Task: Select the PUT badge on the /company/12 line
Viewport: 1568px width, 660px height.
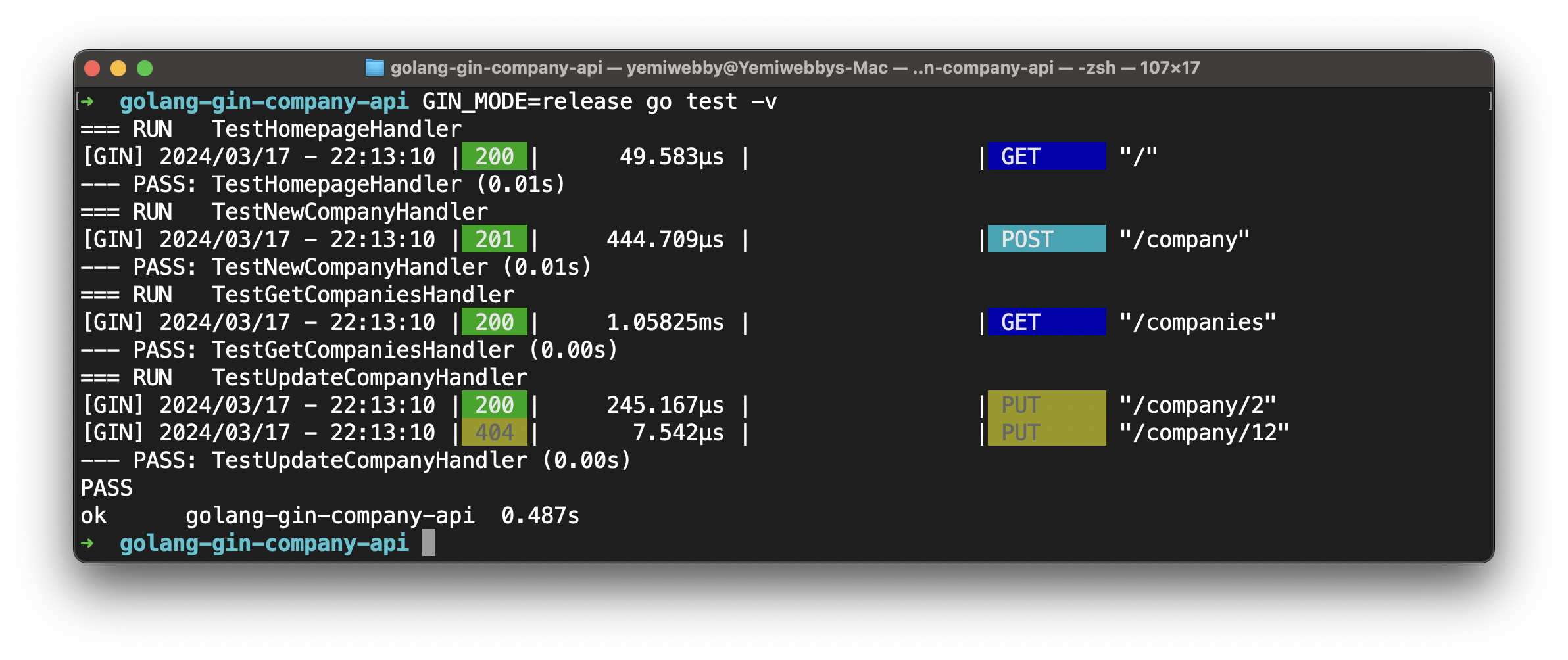Action: [x=1046, y=433]
